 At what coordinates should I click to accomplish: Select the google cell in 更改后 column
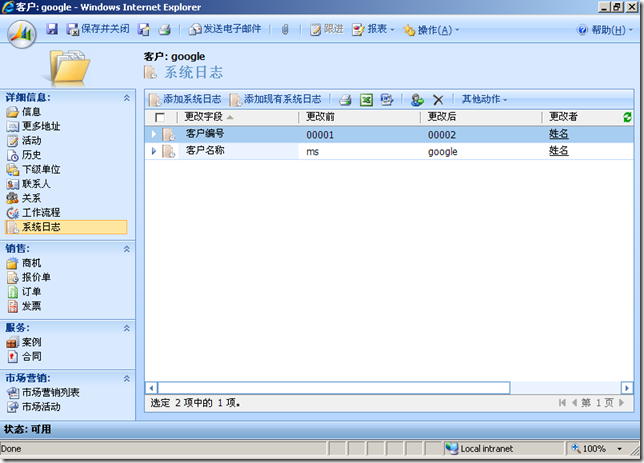442,152
